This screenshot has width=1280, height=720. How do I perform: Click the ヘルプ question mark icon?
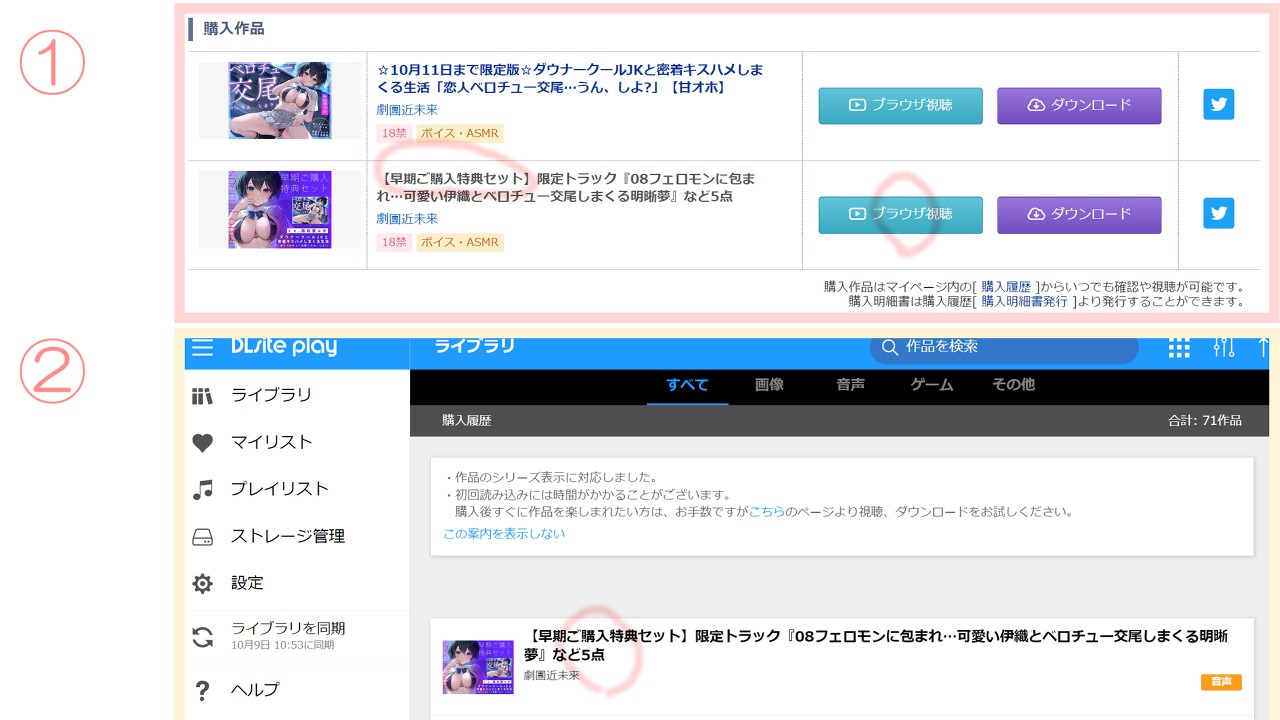click(x=203, y=690)
